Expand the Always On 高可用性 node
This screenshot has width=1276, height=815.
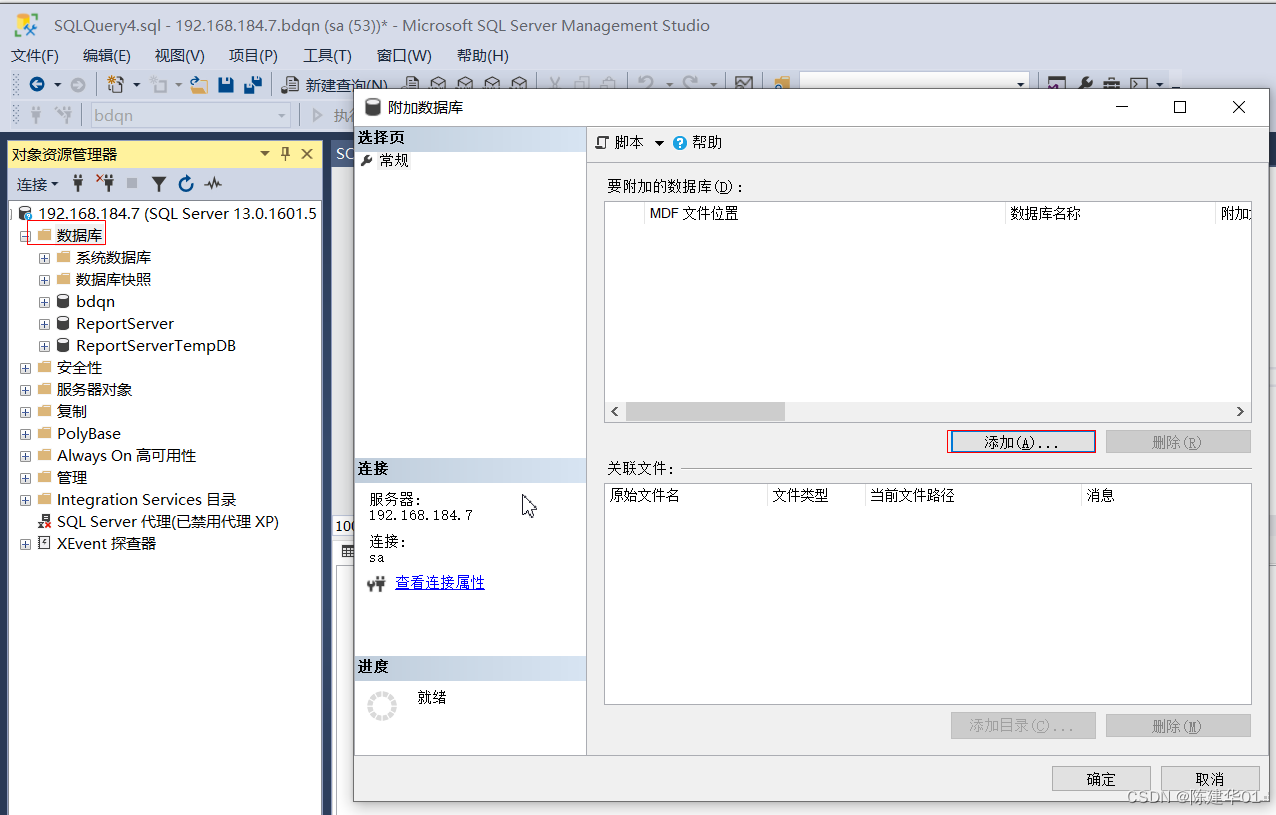pos(25,456)
